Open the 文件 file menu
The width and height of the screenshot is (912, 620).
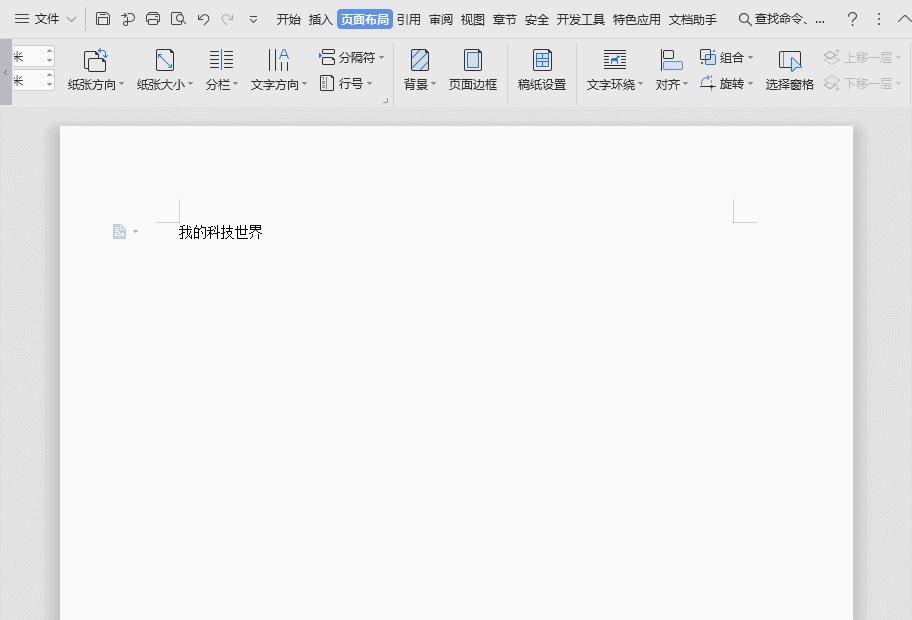(46, 19)
